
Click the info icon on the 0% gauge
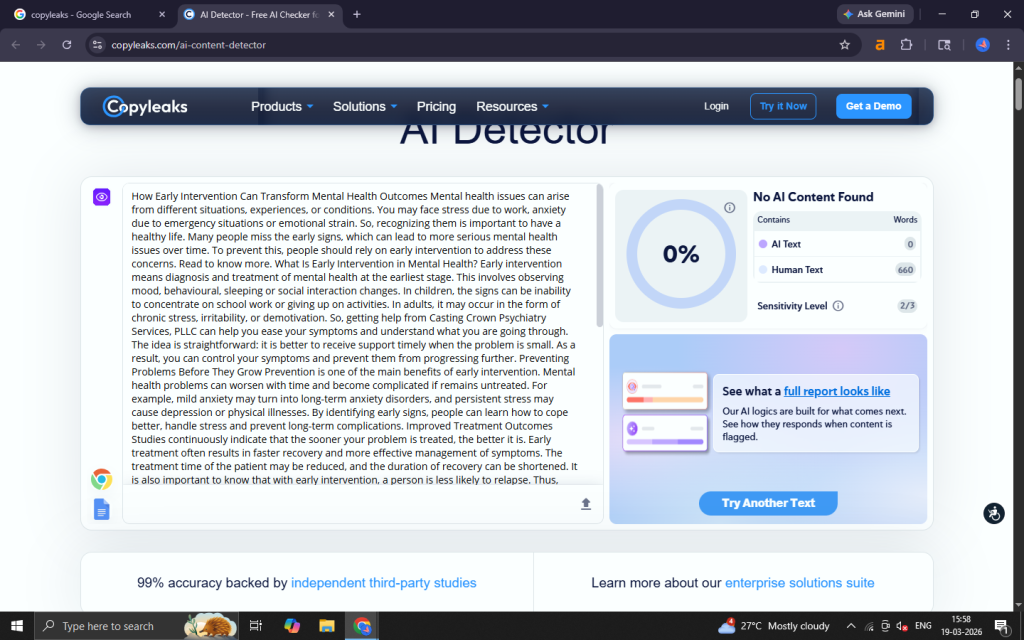[730, 208]
